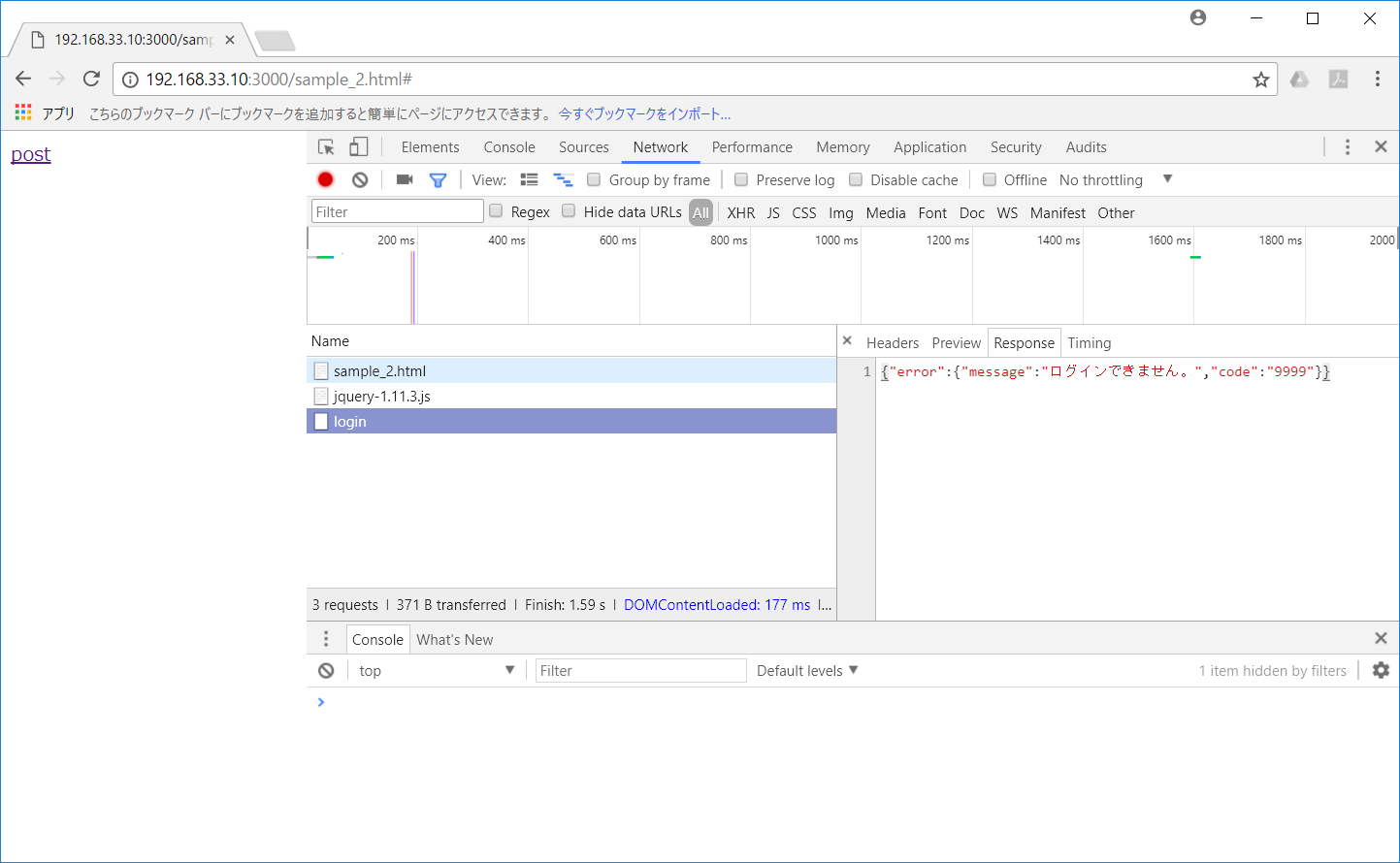Toggle the capture screenshots camera icon
Screen dimensions: 1400x863
[405, 179]
